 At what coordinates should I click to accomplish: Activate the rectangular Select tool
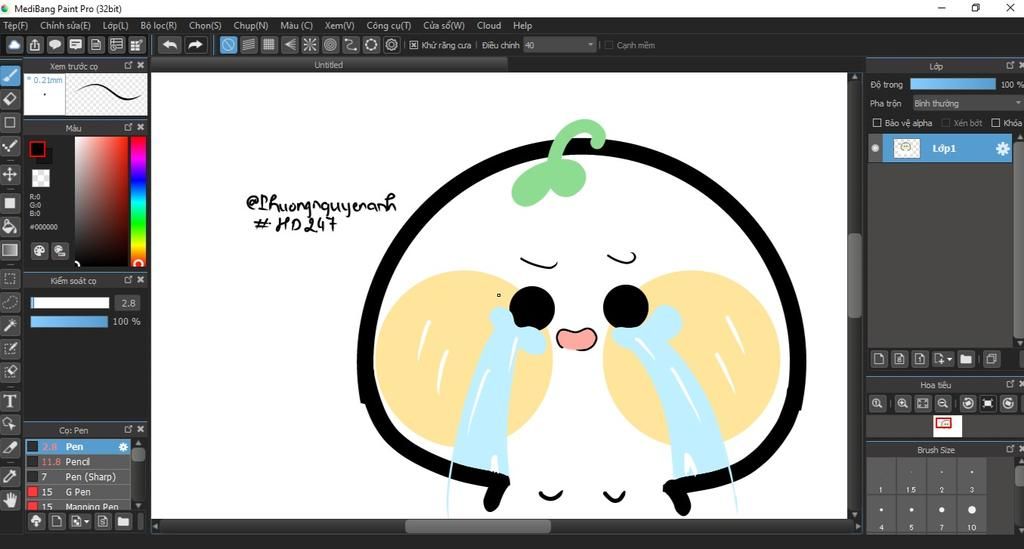pos(10,279)
